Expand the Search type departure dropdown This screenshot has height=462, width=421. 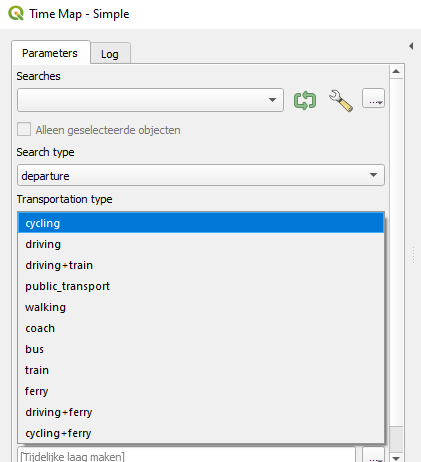pos(201,175)
